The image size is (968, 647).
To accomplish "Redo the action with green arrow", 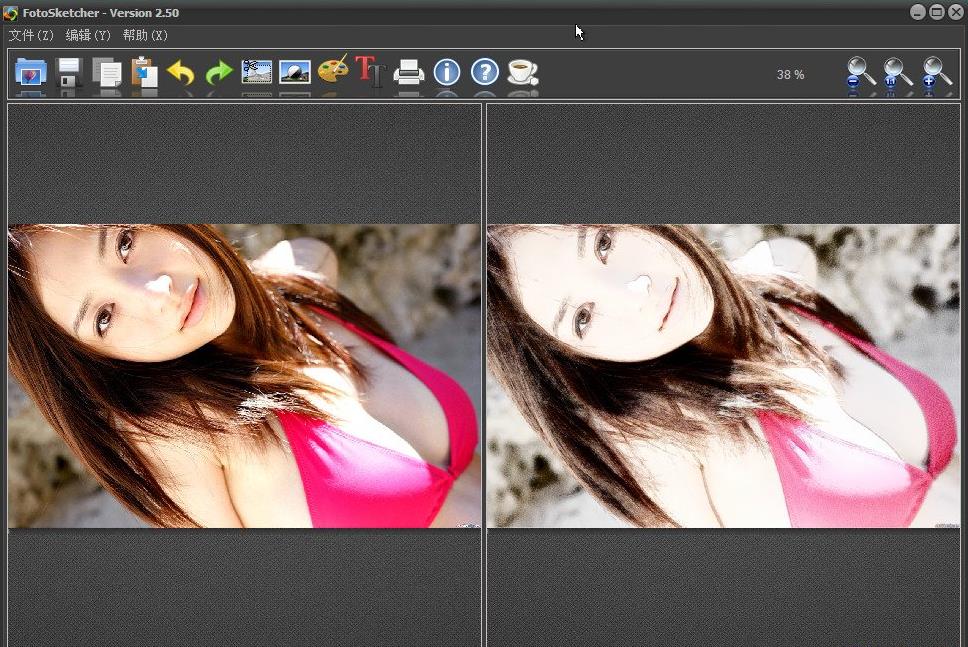I will pyautogui.click(x=219, y=73).
